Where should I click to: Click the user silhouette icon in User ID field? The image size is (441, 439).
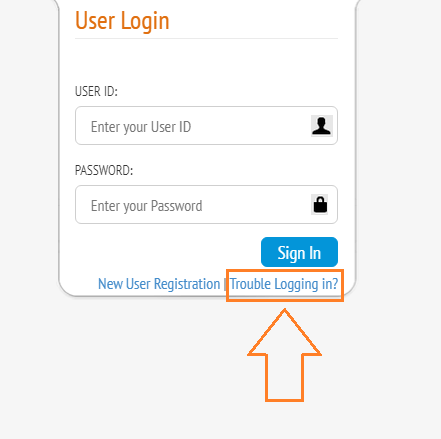point(322,126)
